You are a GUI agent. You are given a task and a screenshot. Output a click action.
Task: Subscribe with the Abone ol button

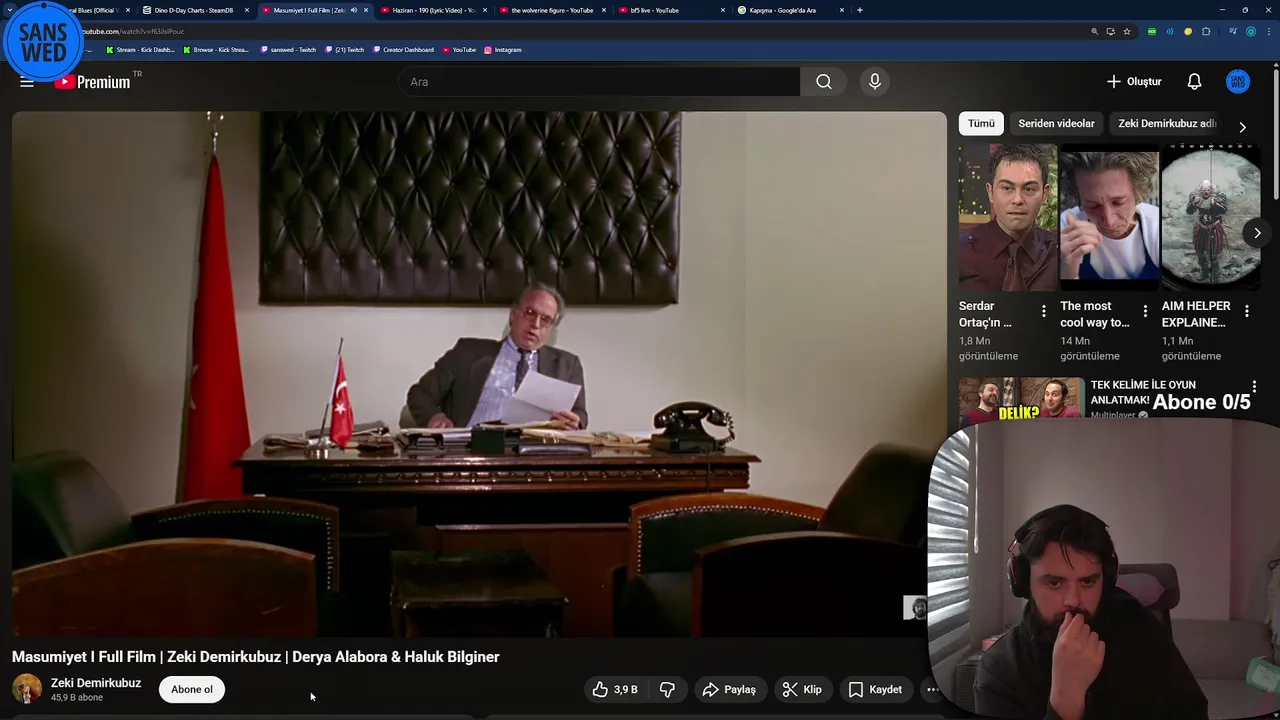point(192,689)
